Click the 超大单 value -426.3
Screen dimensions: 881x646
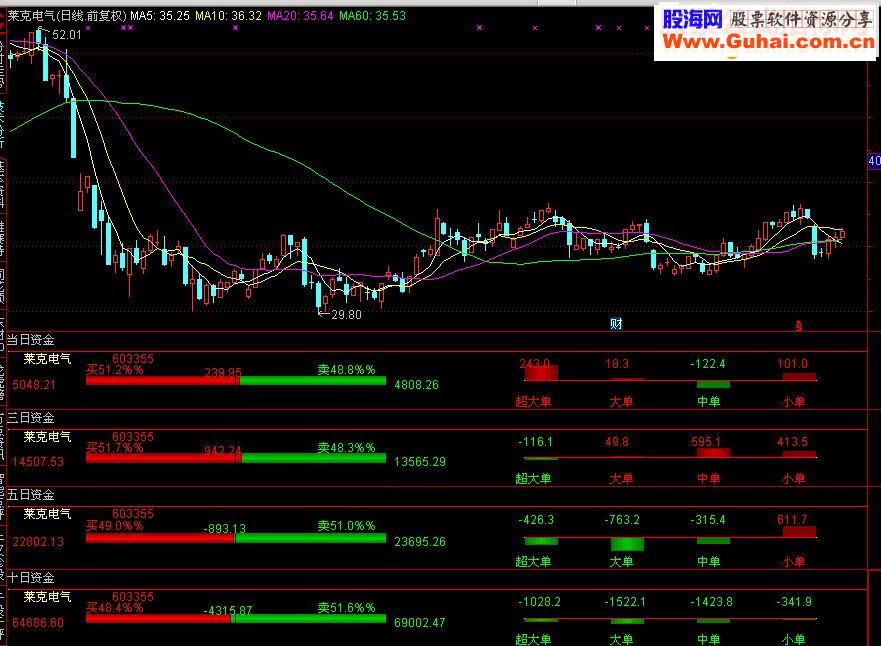point(536,520)
